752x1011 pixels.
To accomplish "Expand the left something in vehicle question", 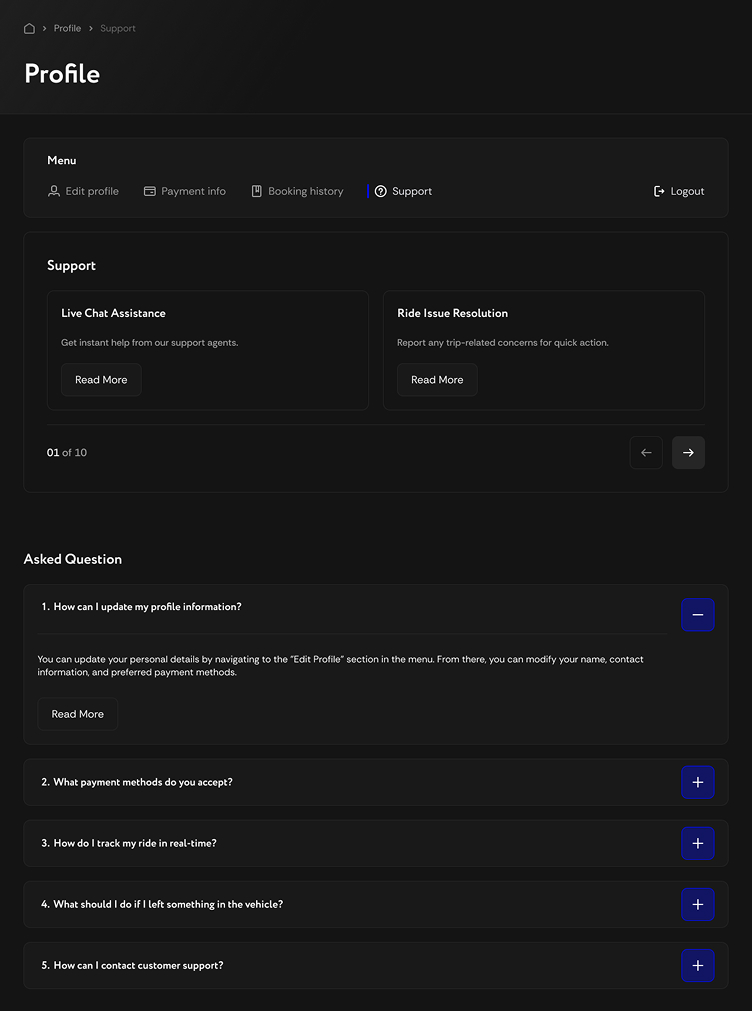I will pyautogui.click(x=698, y=904).
